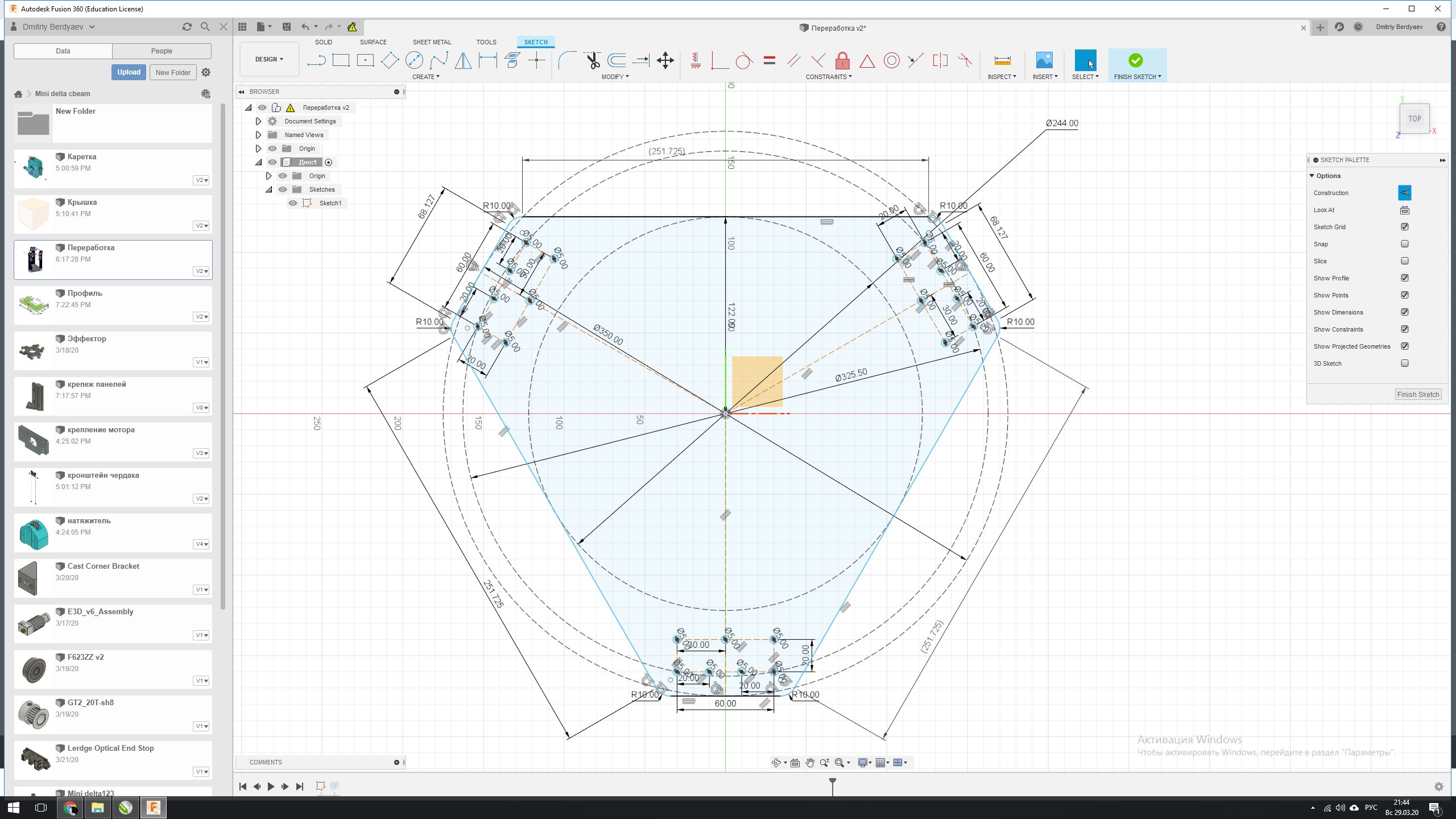Expand the Document Settings node

pyautogui.click(x=258, y=121)
